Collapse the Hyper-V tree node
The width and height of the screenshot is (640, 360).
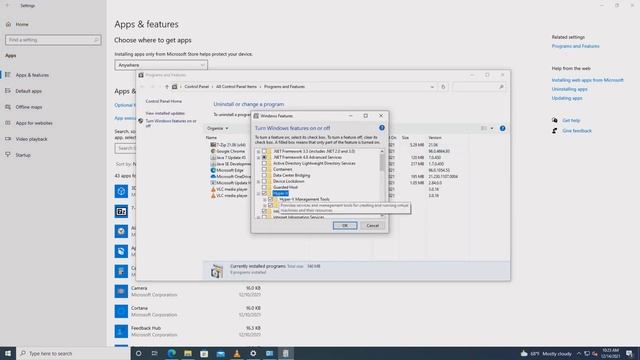(x=258, y=193)
